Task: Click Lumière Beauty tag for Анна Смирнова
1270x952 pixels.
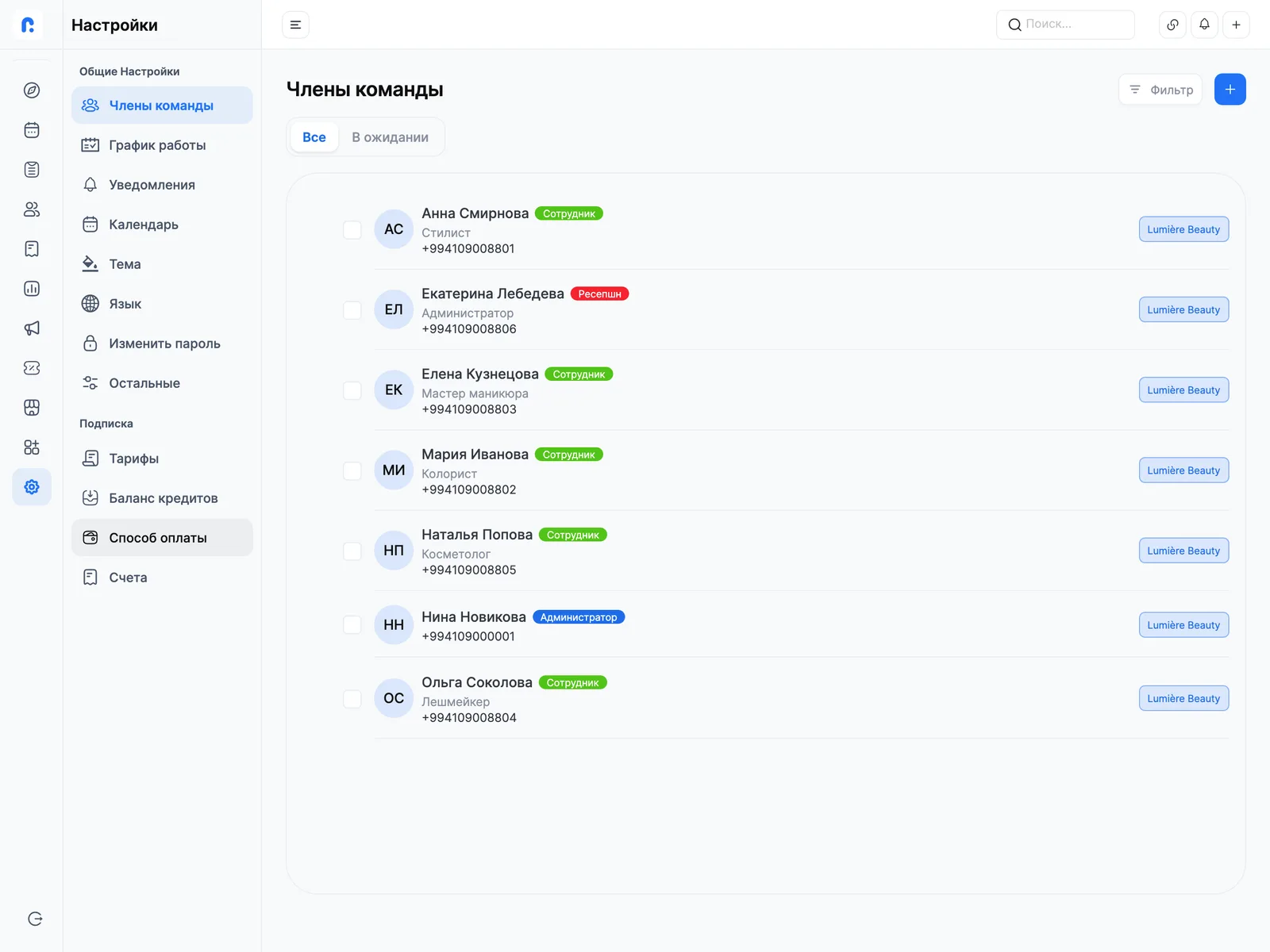Action: (1183, 229)
